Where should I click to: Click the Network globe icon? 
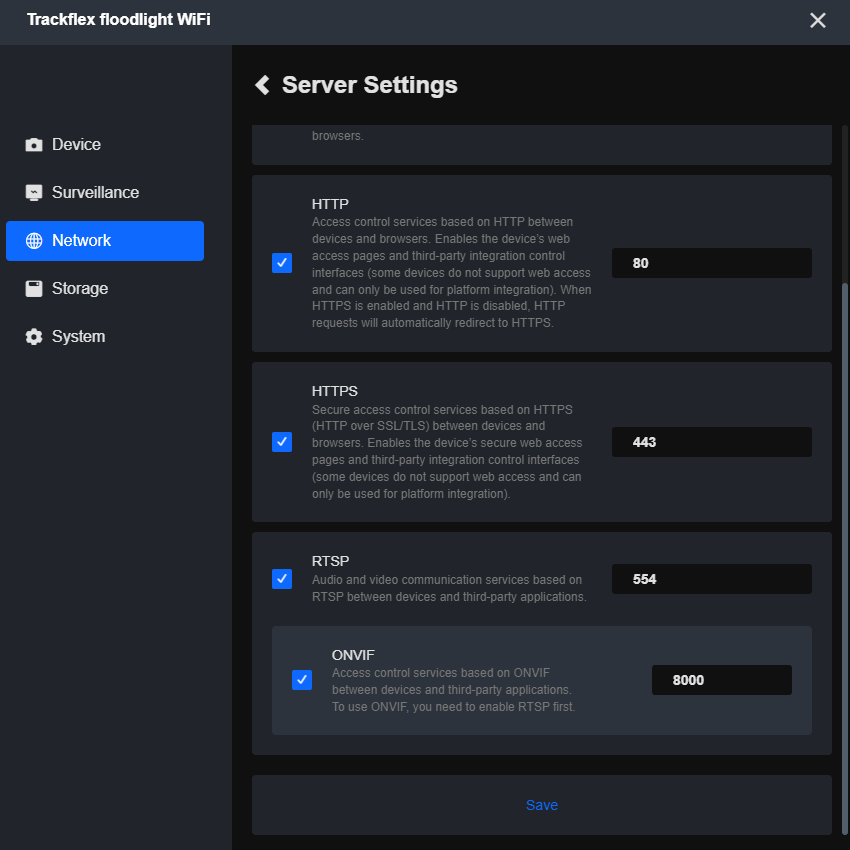click(34, 241)
